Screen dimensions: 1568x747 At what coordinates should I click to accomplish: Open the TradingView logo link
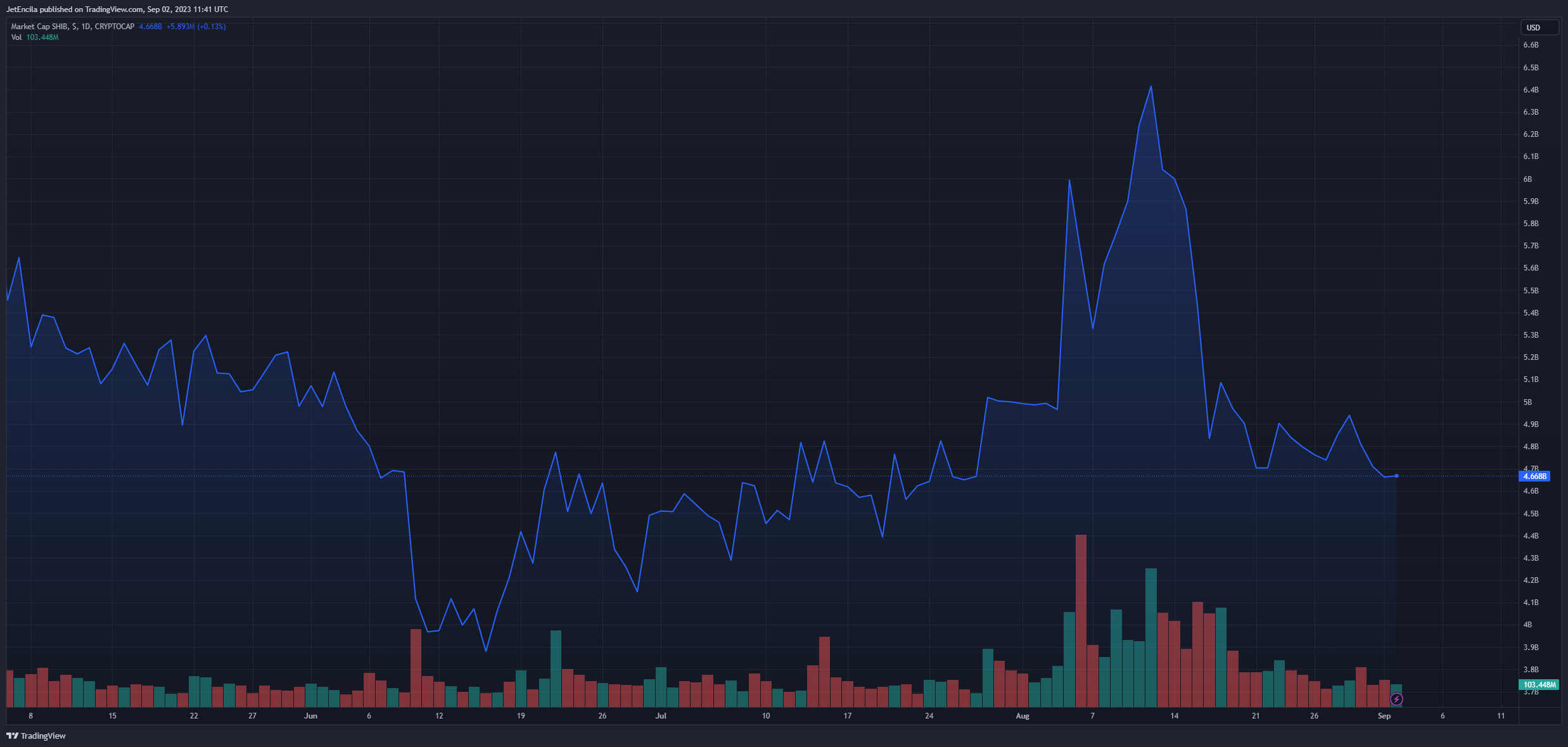coord(36,736)
